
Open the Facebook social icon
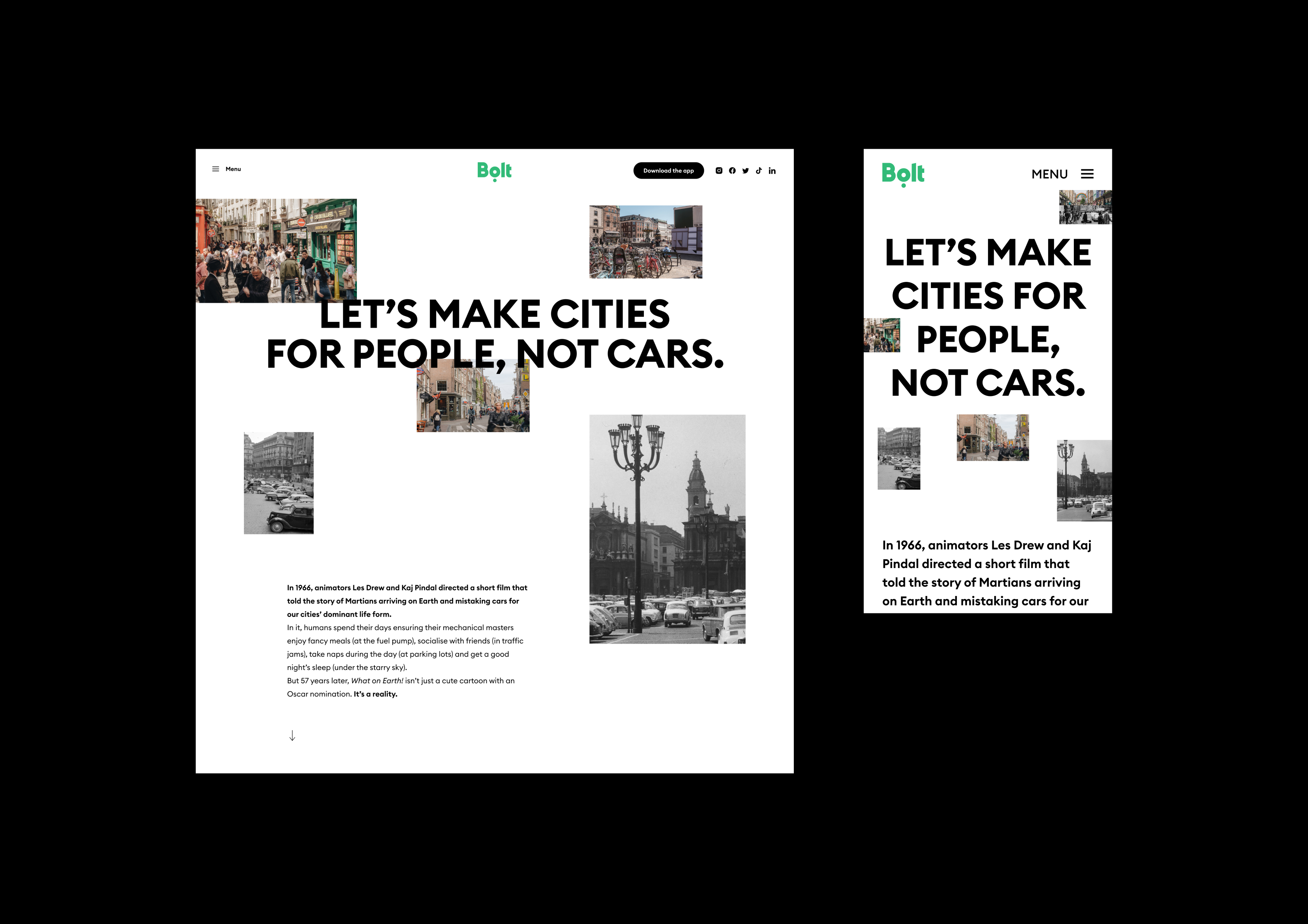[732, 170]
